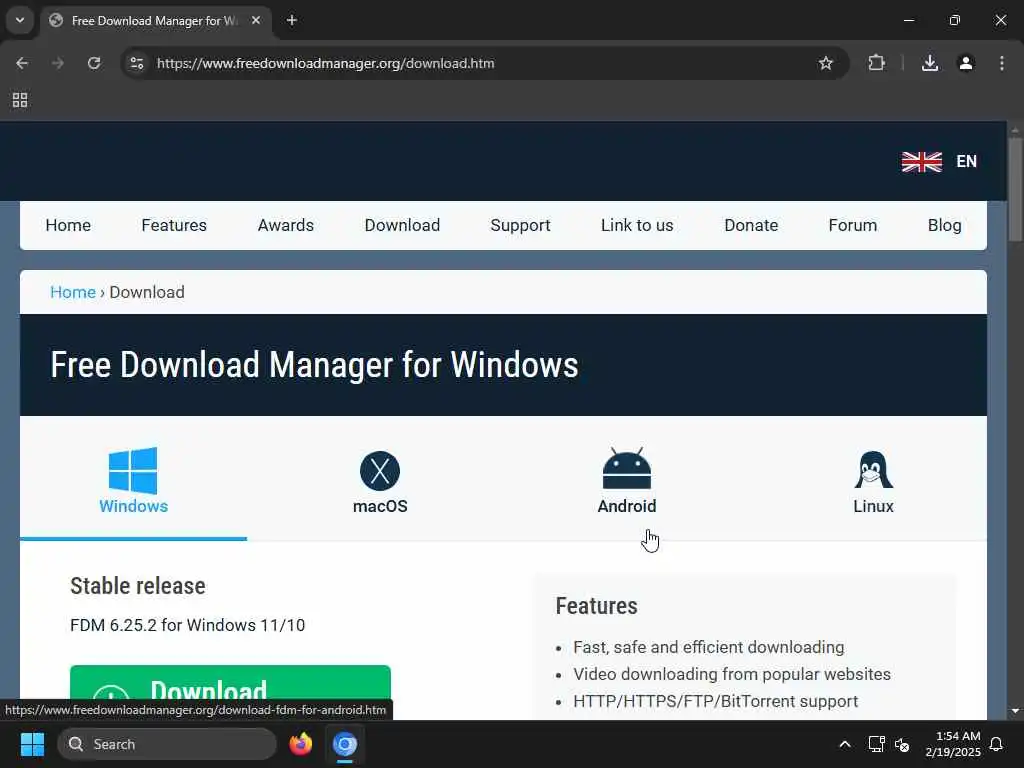Open Forum in site navigation
Image resolution: width=1024 pixels, height=768 pixels.
tap(852, 225)
